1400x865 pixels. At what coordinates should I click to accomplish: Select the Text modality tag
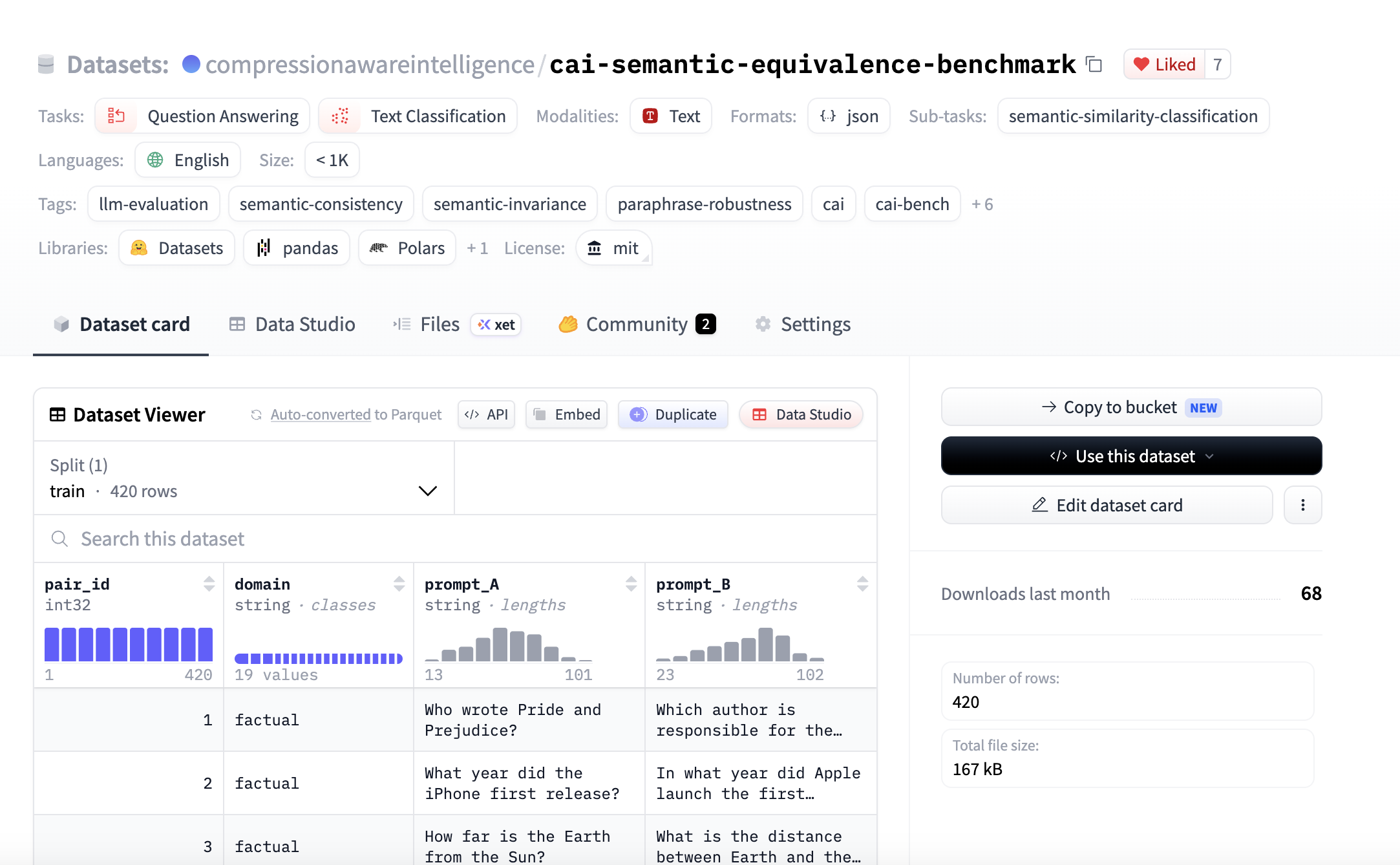671,116
